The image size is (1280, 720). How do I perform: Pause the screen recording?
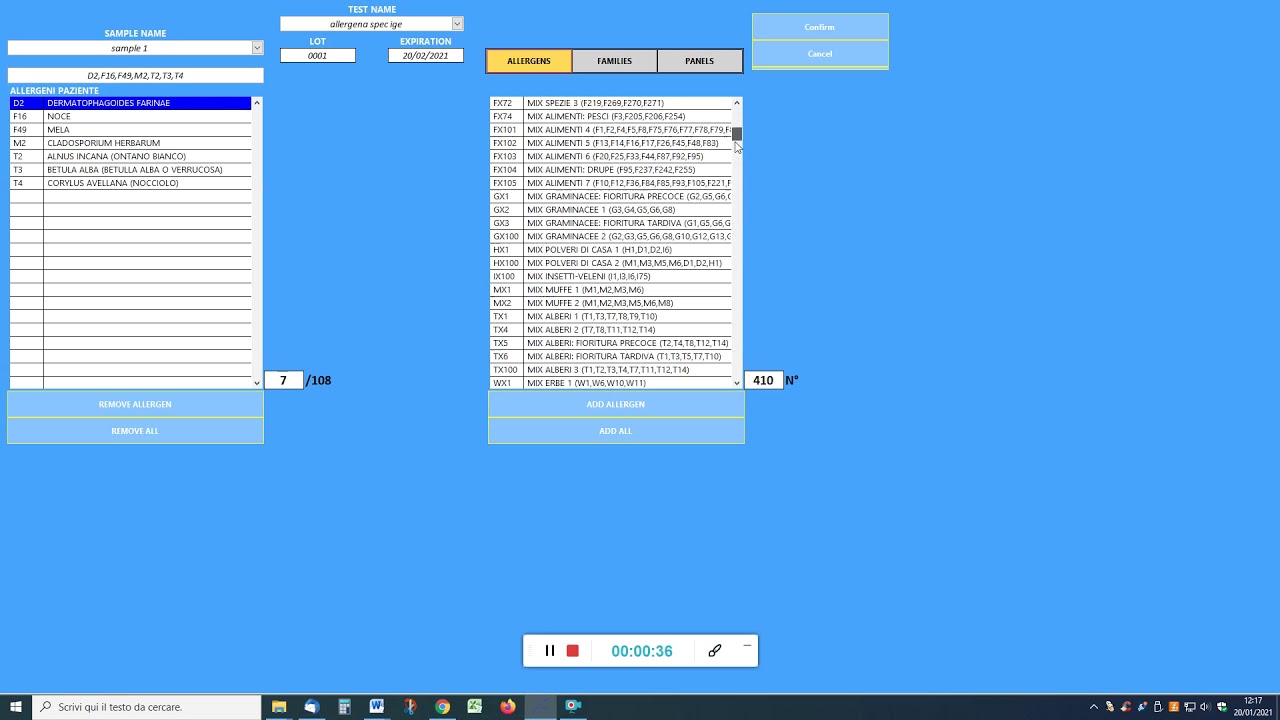(x=549, y=651)
